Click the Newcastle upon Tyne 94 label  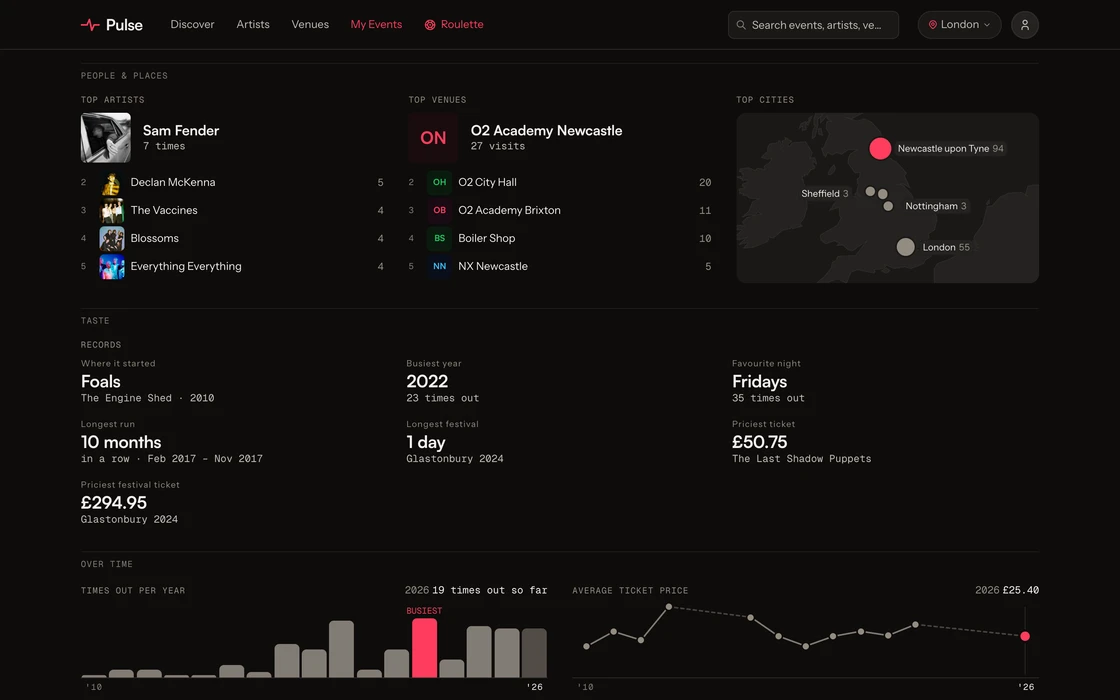951,149
